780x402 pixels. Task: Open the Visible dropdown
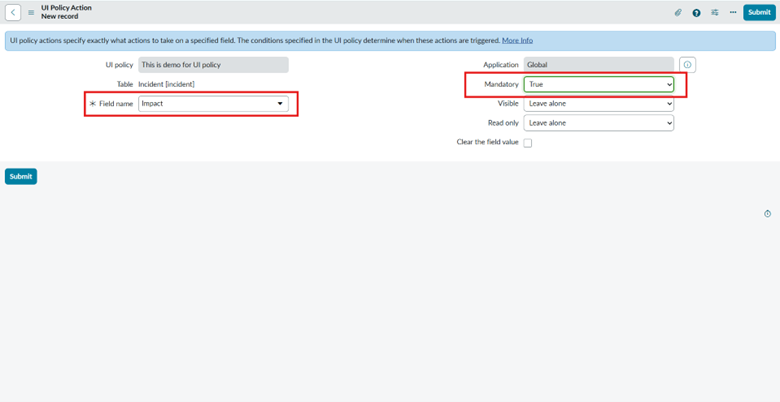pyautogui.click(x=599, y=103)
